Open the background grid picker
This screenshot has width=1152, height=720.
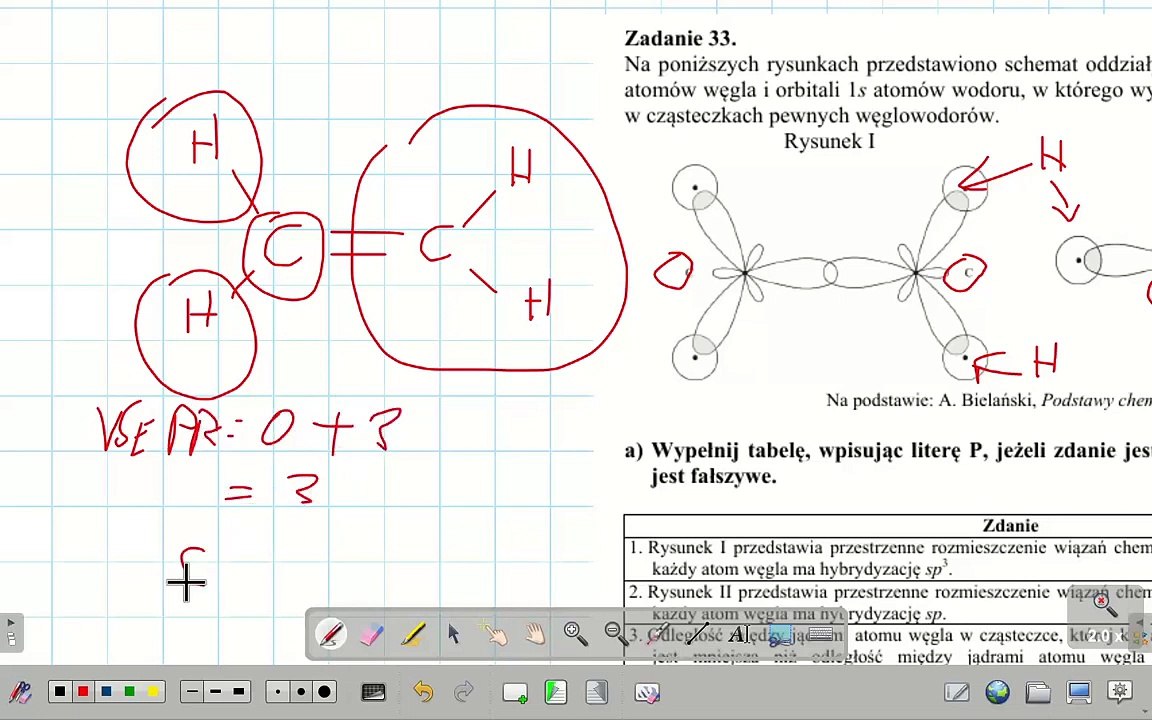coord(373,691)
